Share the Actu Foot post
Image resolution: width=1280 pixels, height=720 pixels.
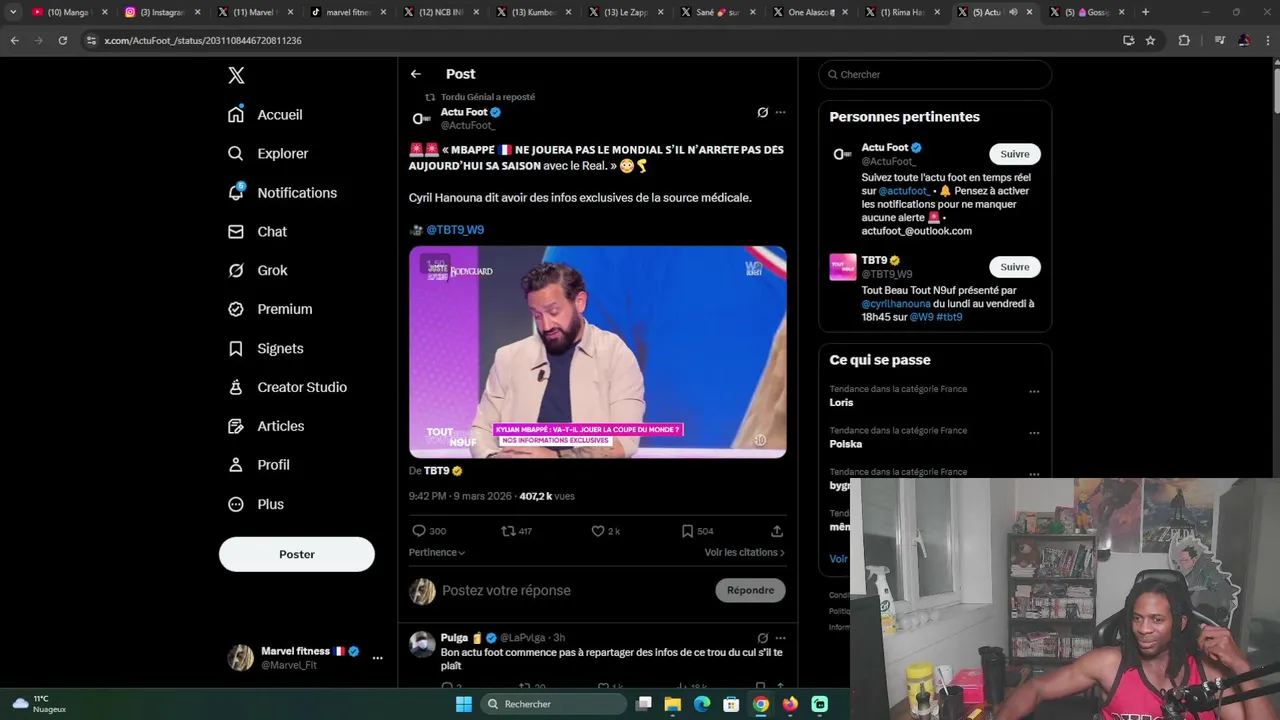(x=777, y=531)
